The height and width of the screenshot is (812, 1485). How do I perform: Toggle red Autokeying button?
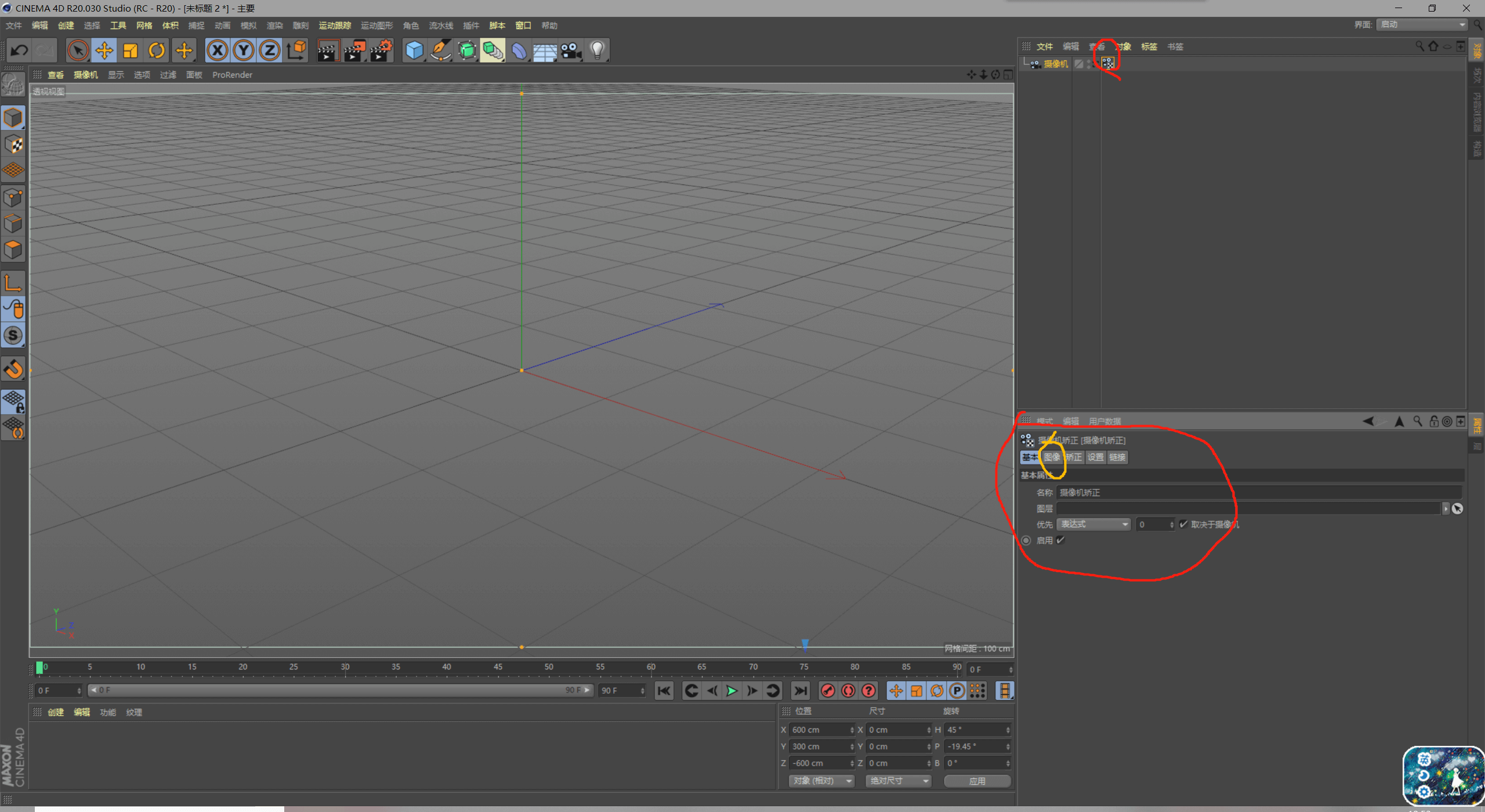[849, 691]
